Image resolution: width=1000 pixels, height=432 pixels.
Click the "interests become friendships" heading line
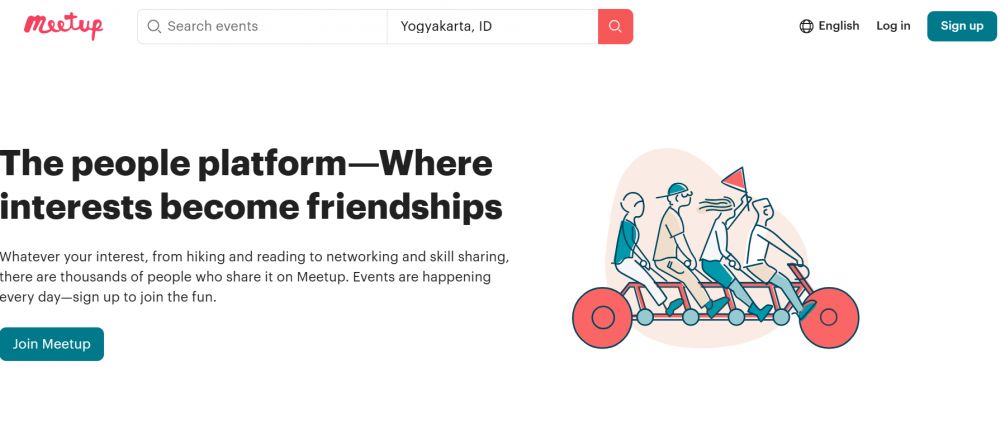(x=251, y=207)
